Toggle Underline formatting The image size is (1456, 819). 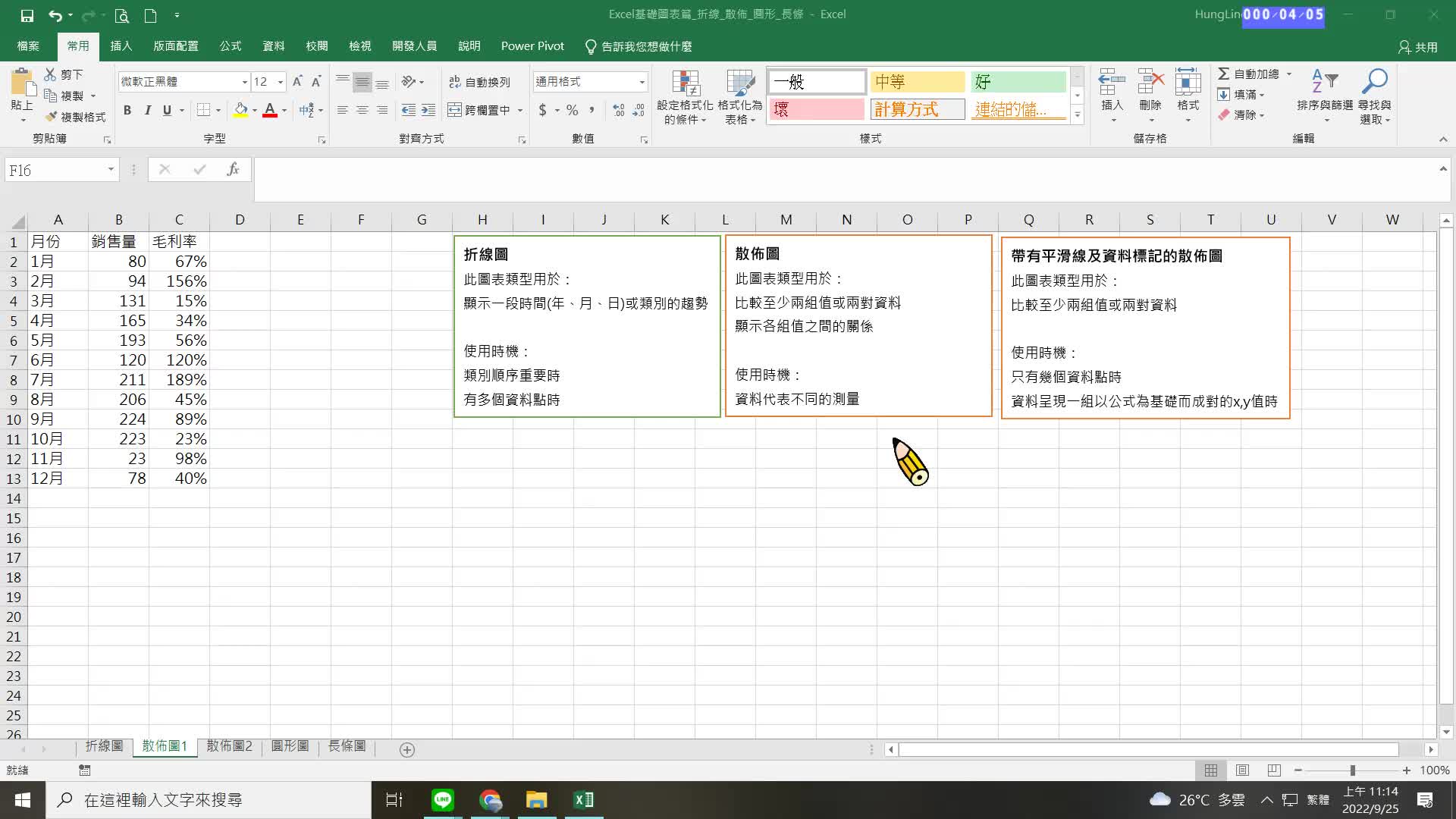(167, 110)
